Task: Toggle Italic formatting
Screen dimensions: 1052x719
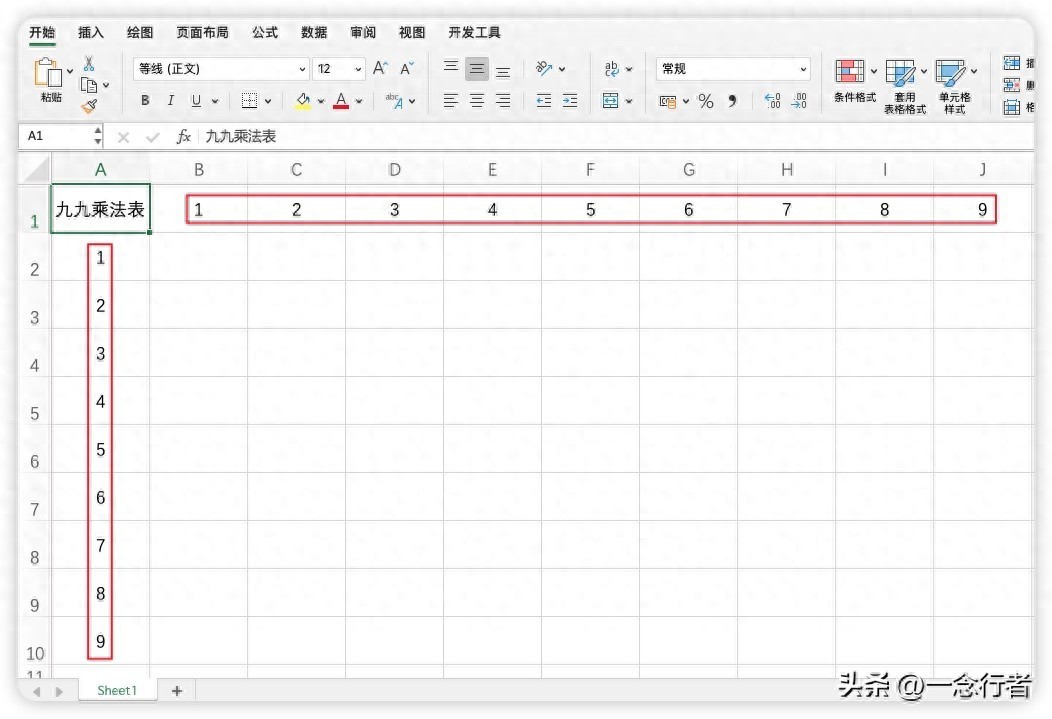Action: 170,101
